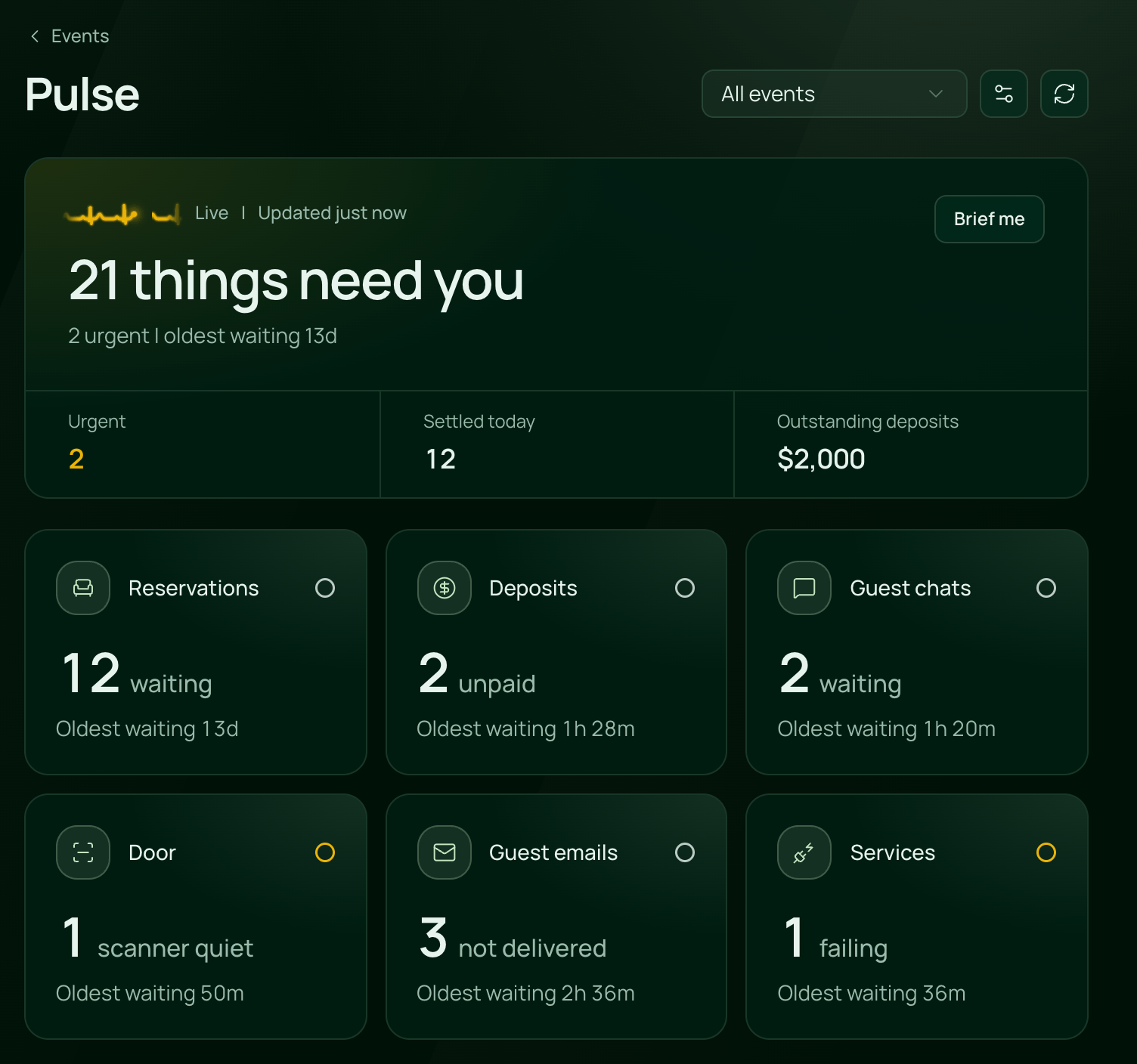Click the chevron in All events selector
This screenshot has height=1064, width=1137.
pyautogui.click(x=935, y=94)
